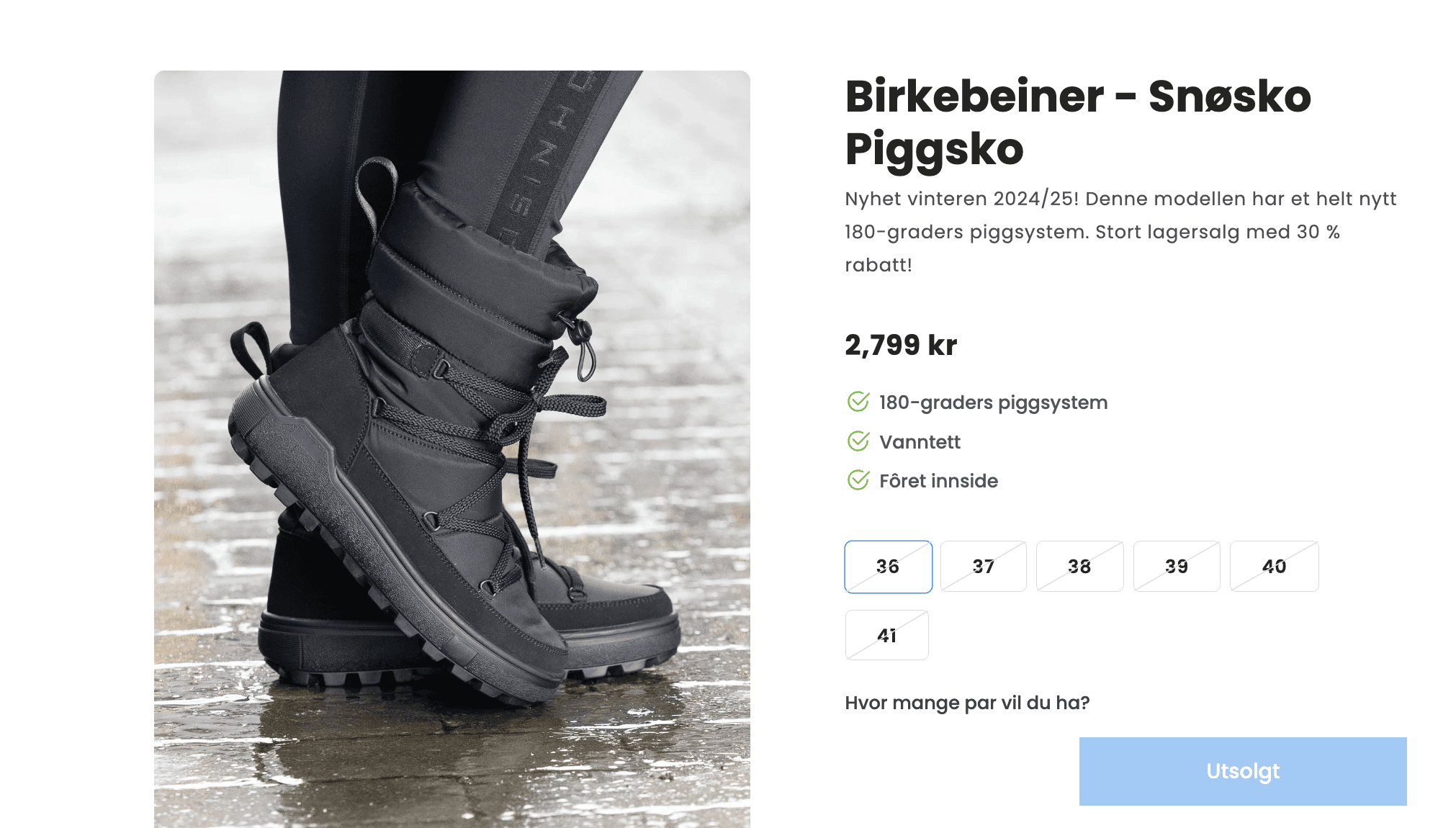1456x828 pixels.
Task: Pick the size 38 box
Action: click(1079, 567)
